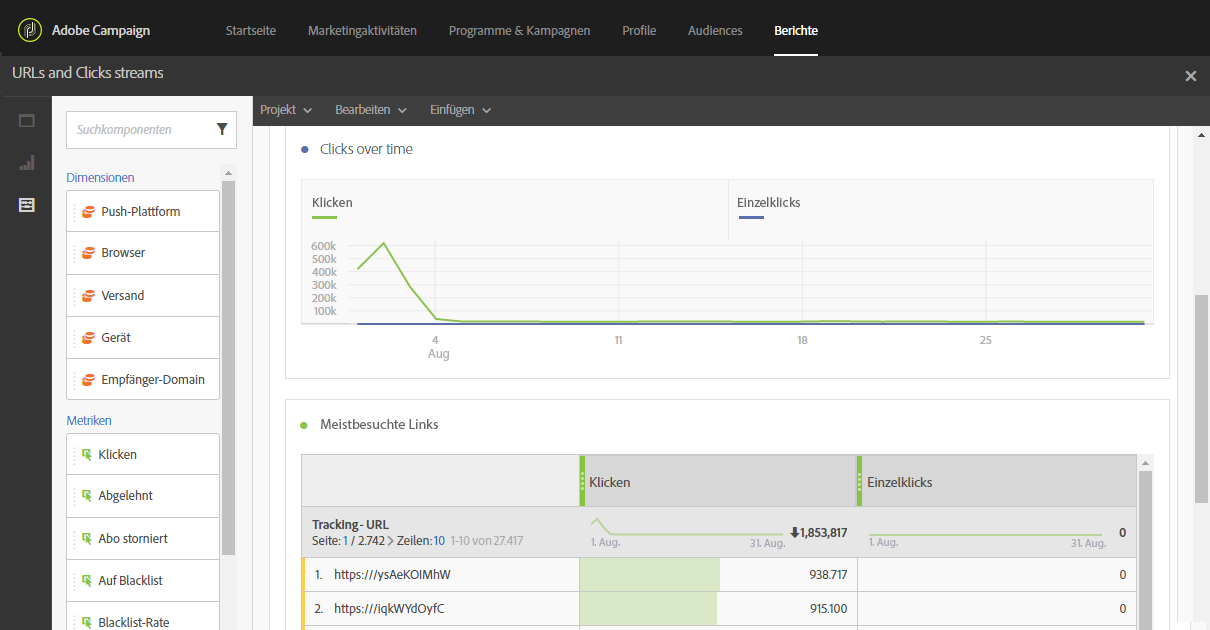This screenshot has height=630, width=1210.
Task: Open the Visualizations bar-chart rail icon
Action: [x=27, y=163]
